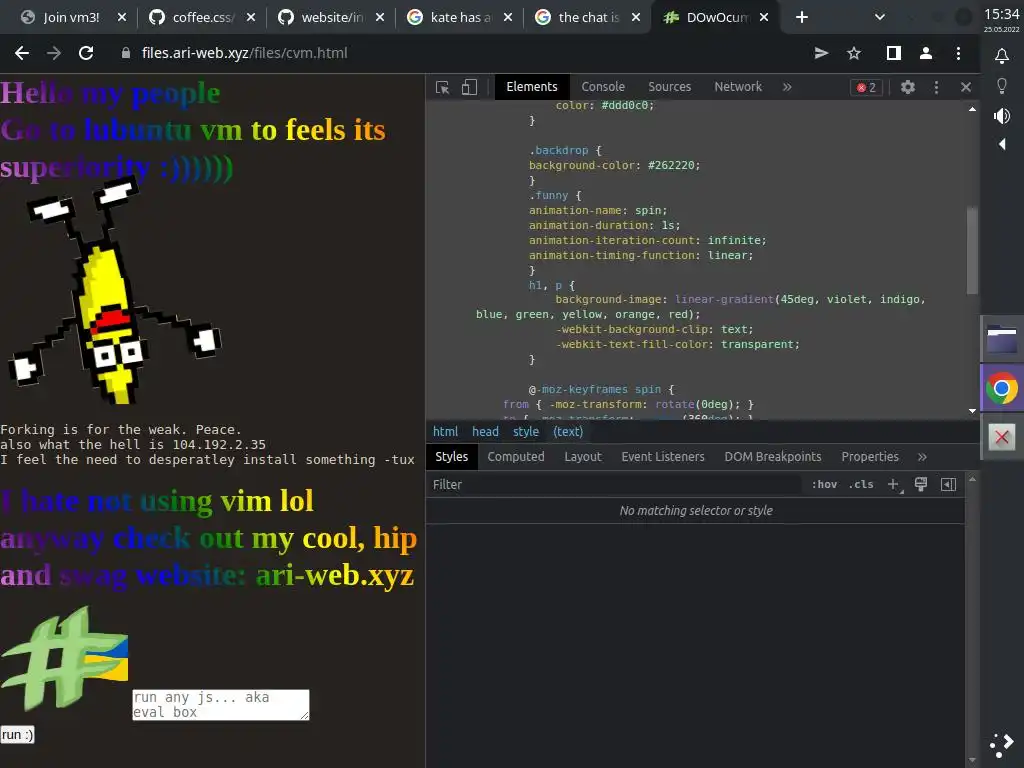The width and height of the screenshot is (1024, 768).
Task: Click the styles Filter field
Action: click(614, 485)
